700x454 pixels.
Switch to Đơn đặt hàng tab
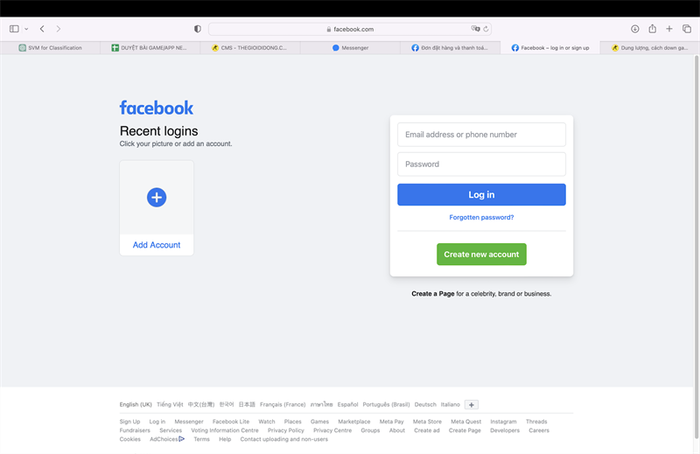[x=450, y=48]
